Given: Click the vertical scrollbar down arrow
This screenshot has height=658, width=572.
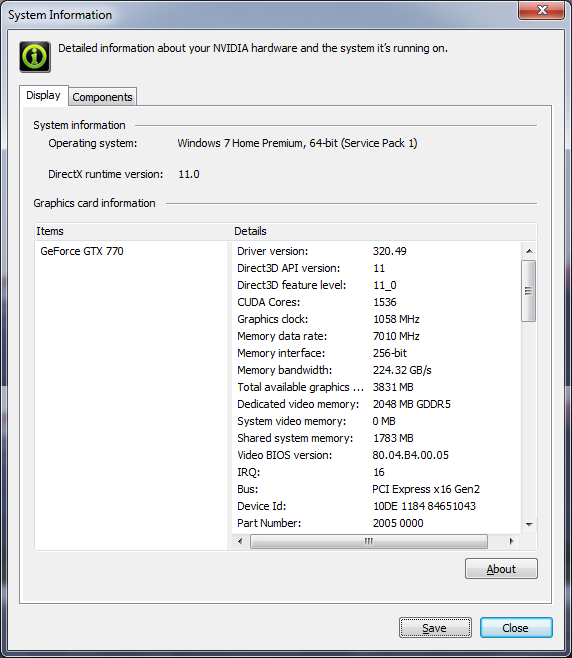Looking at the screenshot, I should coord(529,525).
